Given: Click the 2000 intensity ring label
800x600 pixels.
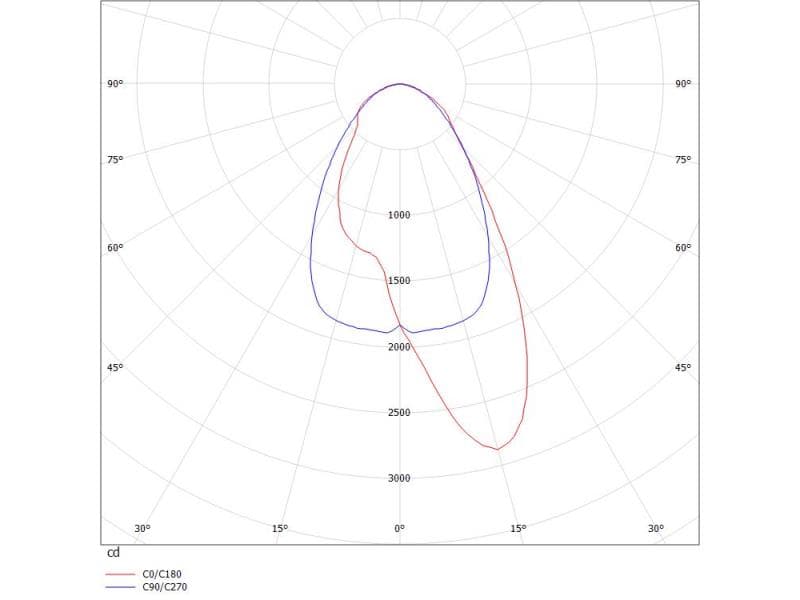Looking at the screenshot, I should pyautogui.click(x=399, y=347).
